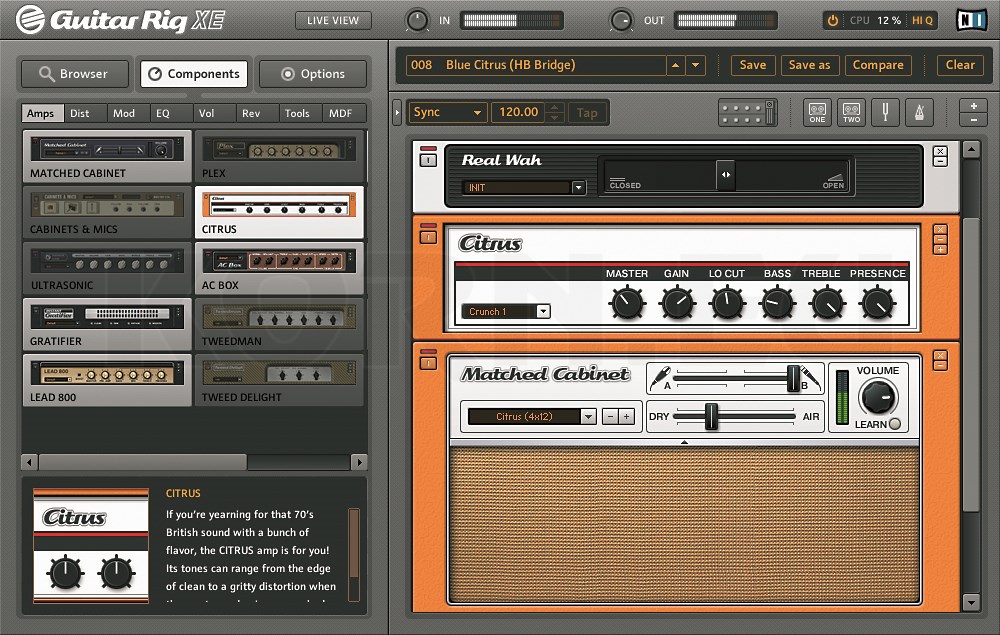
Task: Switch to the Browser tab
Action: click(74, 73)
